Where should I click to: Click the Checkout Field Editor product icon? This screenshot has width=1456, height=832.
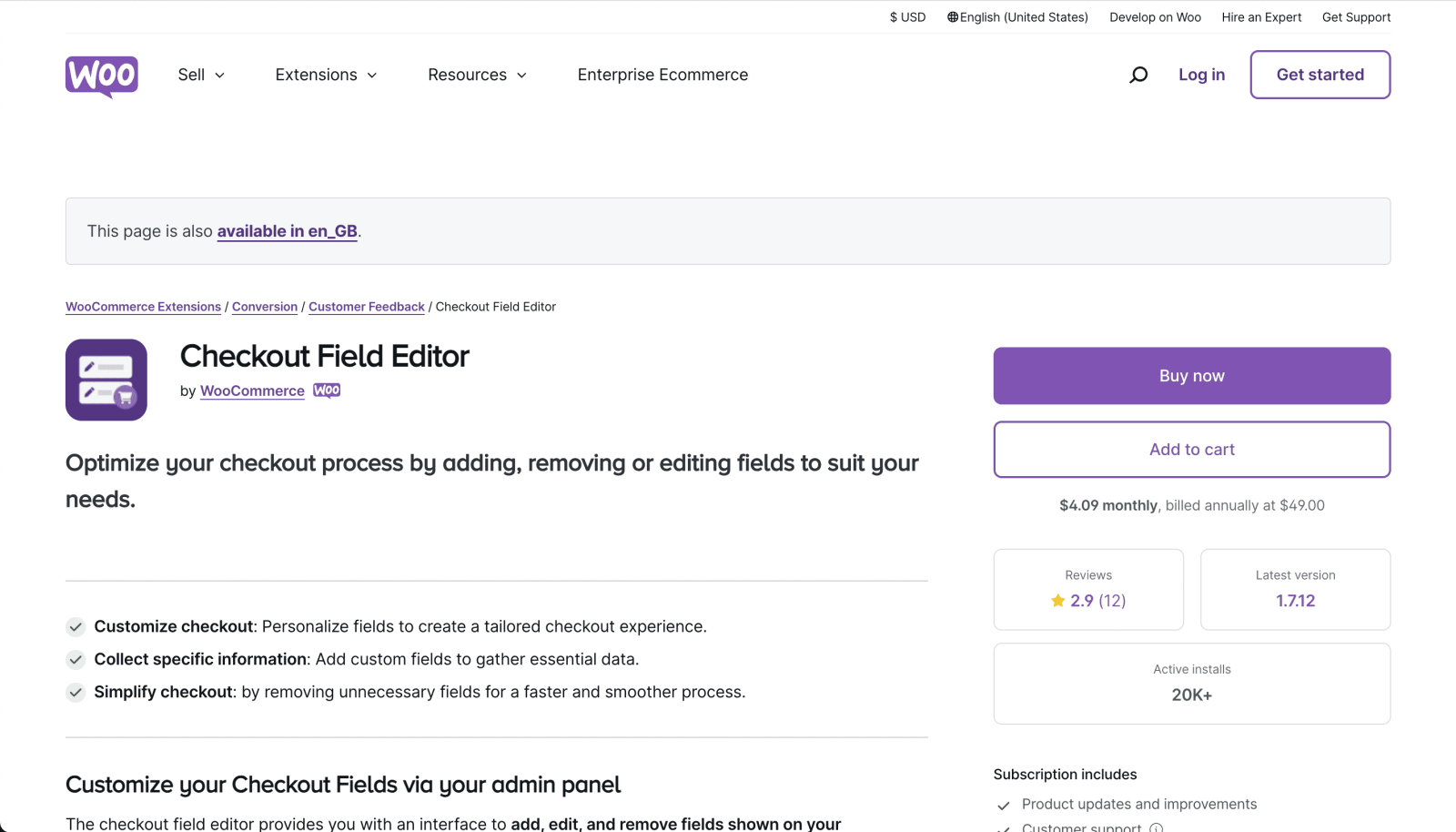[x=106, y=380]
